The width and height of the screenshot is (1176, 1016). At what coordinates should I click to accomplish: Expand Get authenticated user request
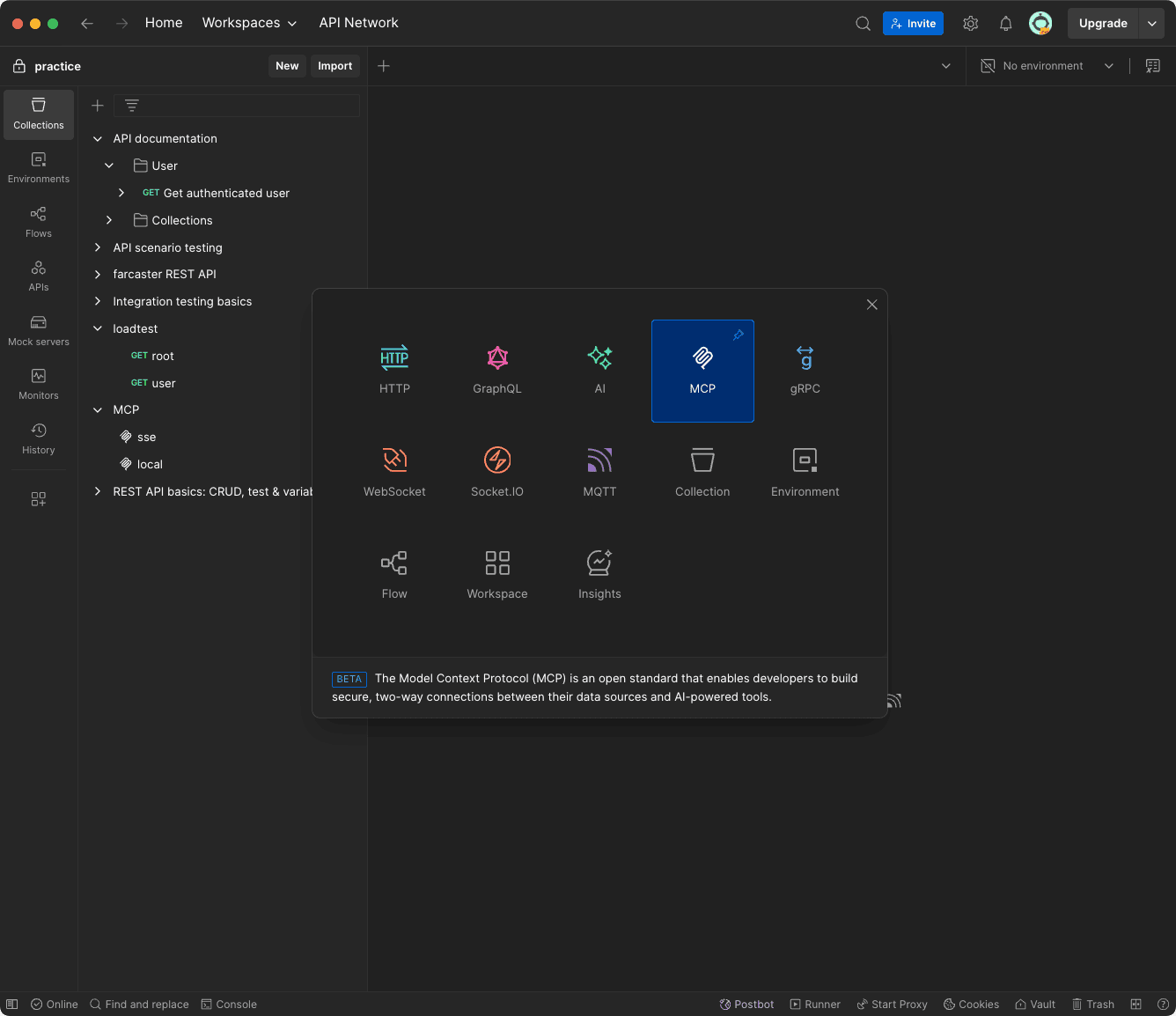coord(121,193)
